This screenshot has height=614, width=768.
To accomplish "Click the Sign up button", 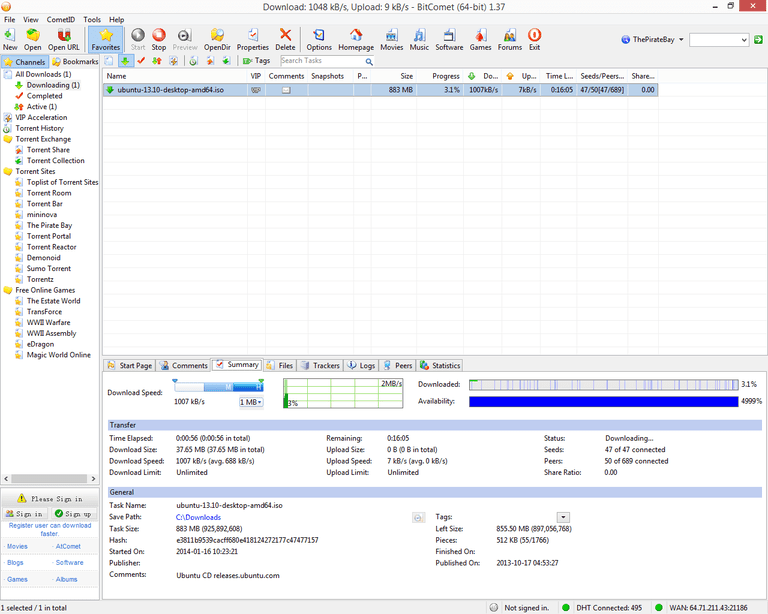I will tap(73, 514).
